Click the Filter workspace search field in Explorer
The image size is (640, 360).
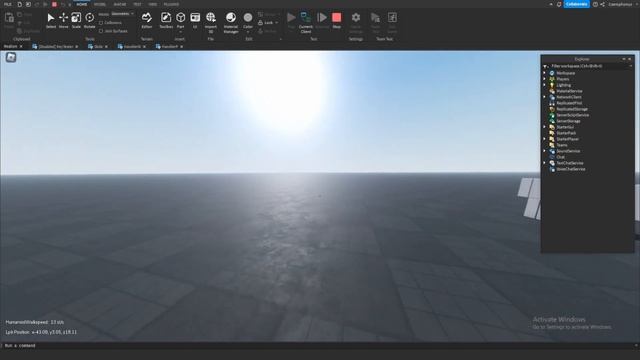pyautogui.click(x=588, y=66)
